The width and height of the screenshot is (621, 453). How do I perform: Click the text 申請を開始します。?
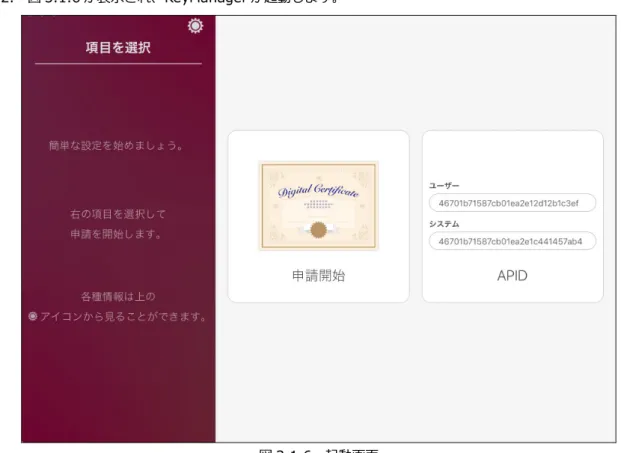click(116, 234)
